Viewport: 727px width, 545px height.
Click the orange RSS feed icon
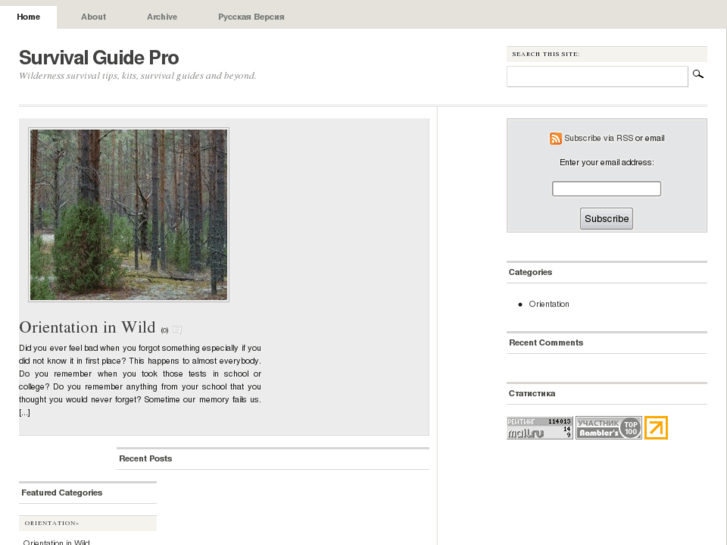coord(555,139)
